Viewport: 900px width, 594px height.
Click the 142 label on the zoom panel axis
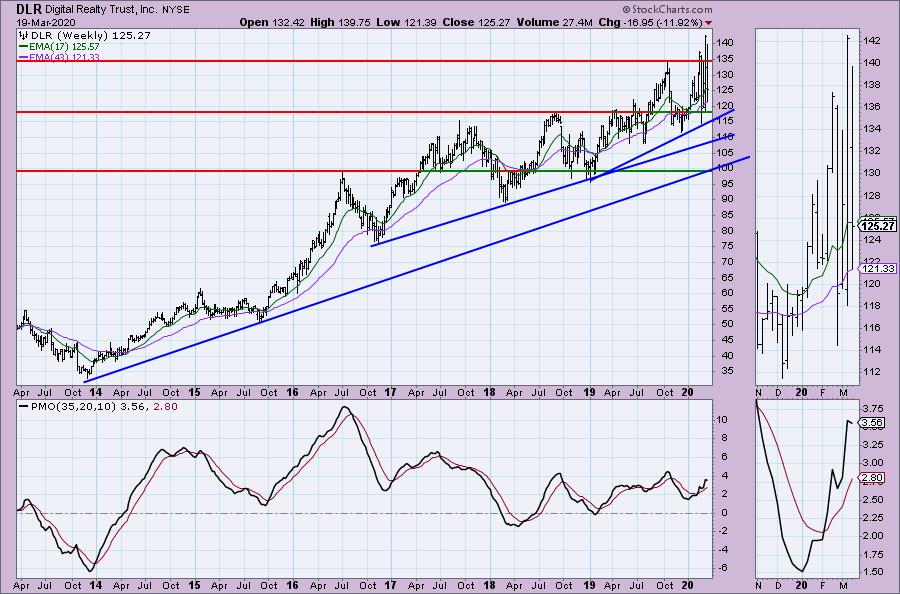[871, 41]
